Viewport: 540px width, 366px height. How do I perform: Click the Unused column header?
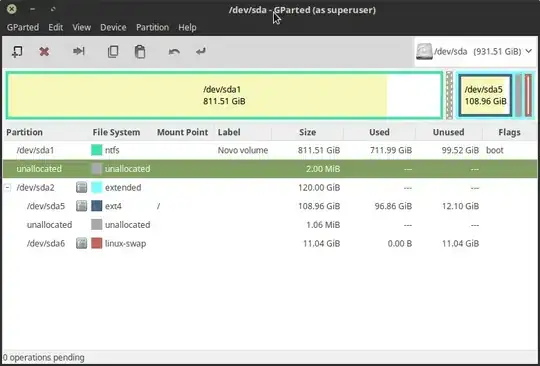pyautogui.click(x=448, y=132)
